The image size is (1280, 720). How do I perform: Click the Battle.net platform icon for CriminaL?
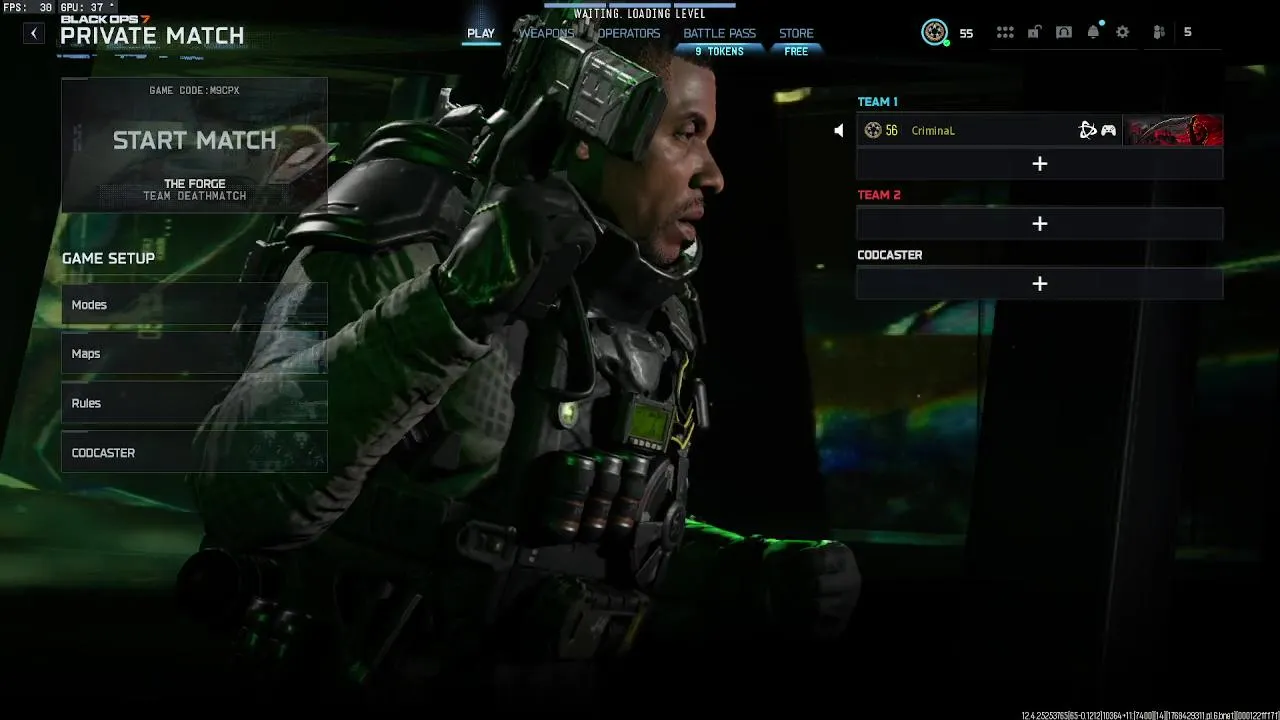1088,130
